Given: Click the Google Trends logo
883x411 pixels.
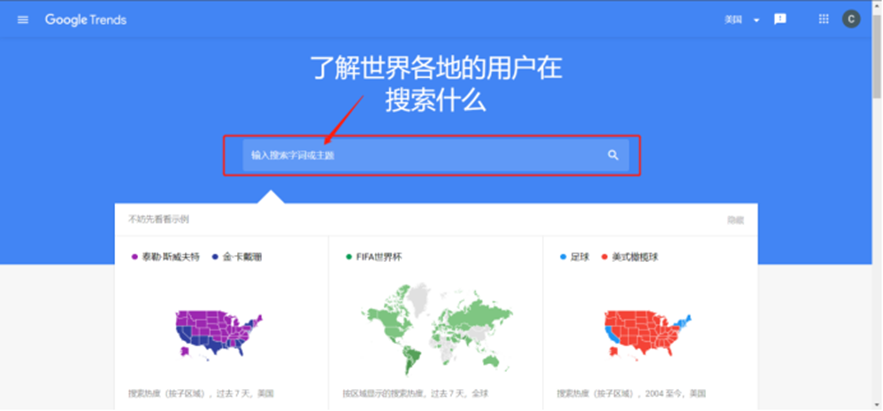Looking at the screenshot, I should [x=86, y=20].
